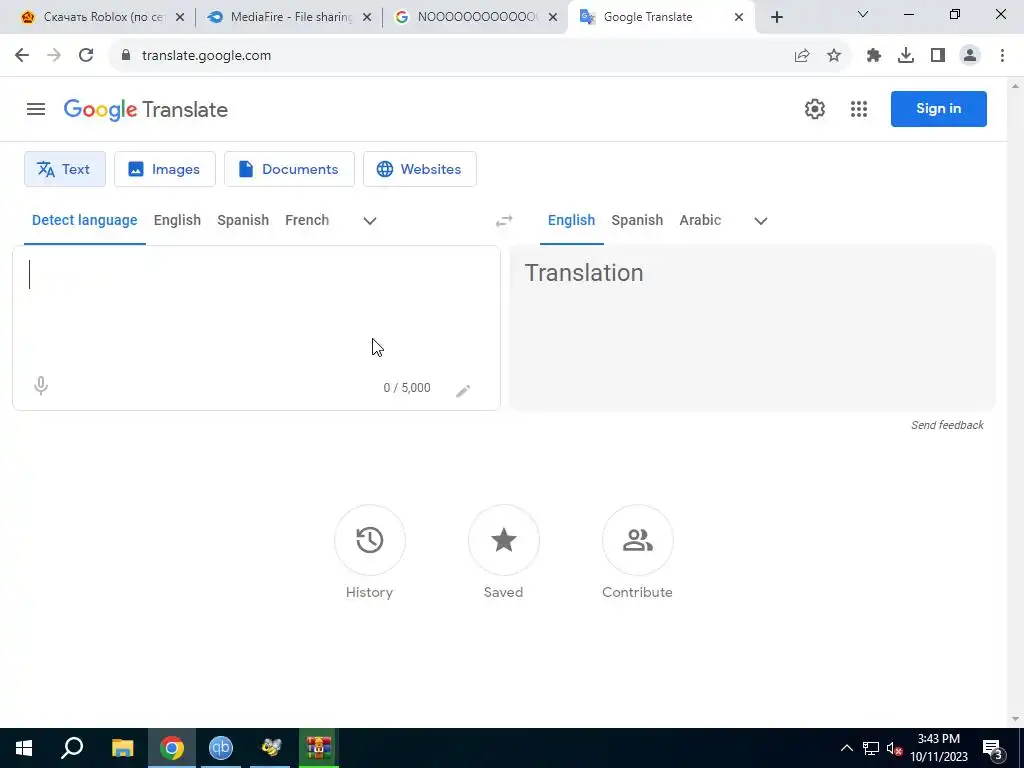Toggle Chrome side panel
Image resolution: width=1024 pixels, height=768 pixels.
coord(938,56)
